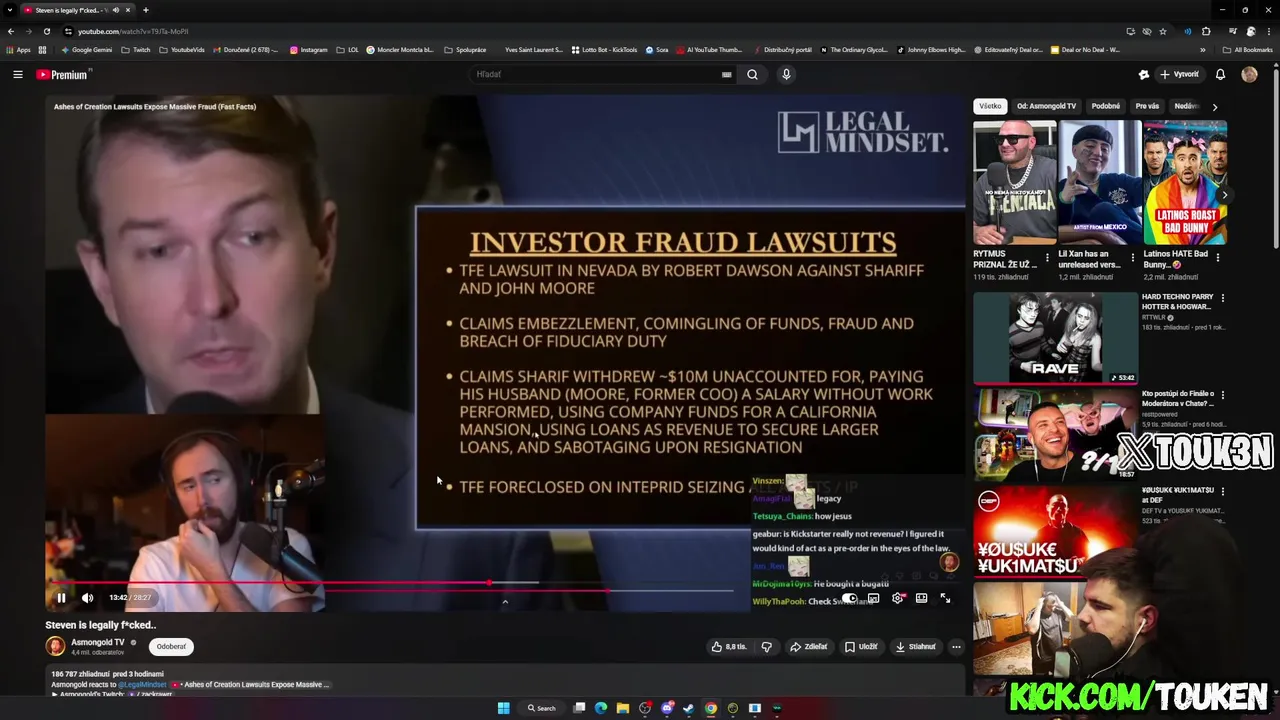Open a new browser tab

point(146,10)
